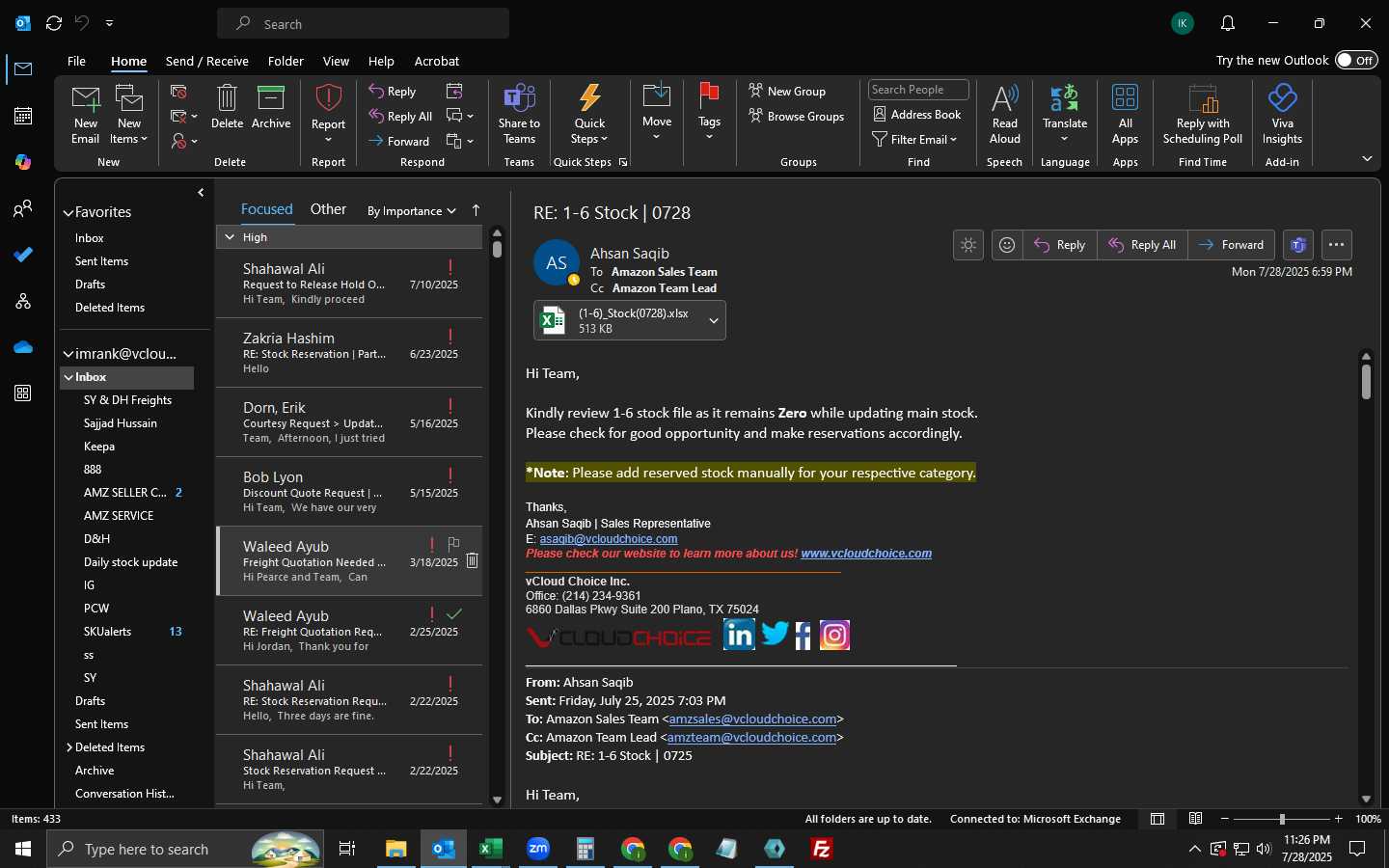Toggle completed checkmark on Waleed Ayub 2/25/2025 message
Image resolution: width=1389 pixels, height=868 pixels.
(454, 613)
